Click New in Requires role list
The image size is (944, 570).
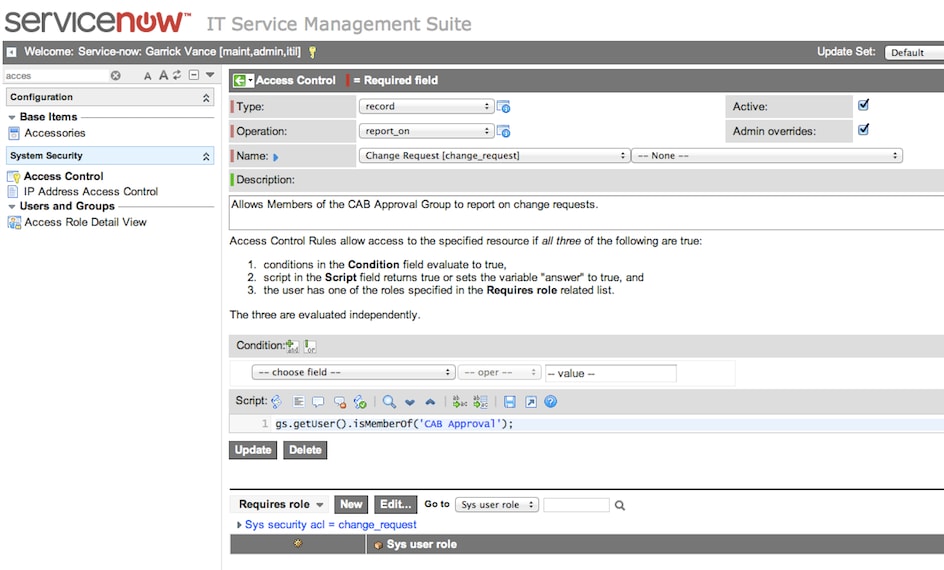351,504
